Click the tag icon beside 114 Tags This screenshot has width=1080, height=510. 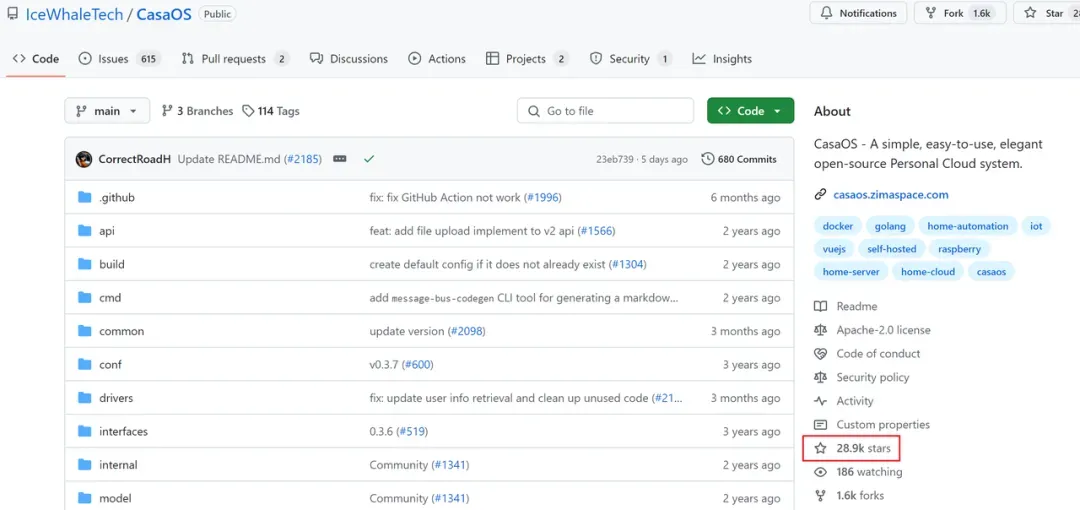[x=248, y=111]
